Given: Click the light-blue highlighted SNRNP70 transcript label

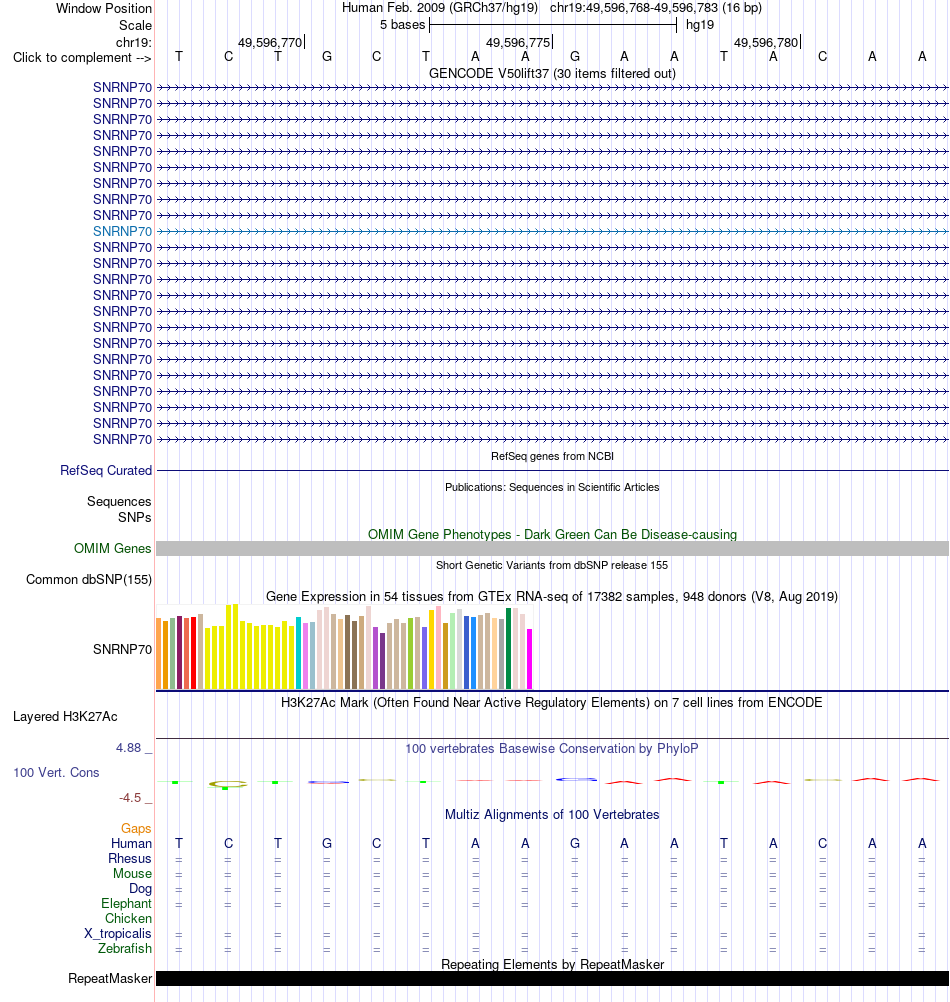Looking at the screenshot, I should coord(122,231).
